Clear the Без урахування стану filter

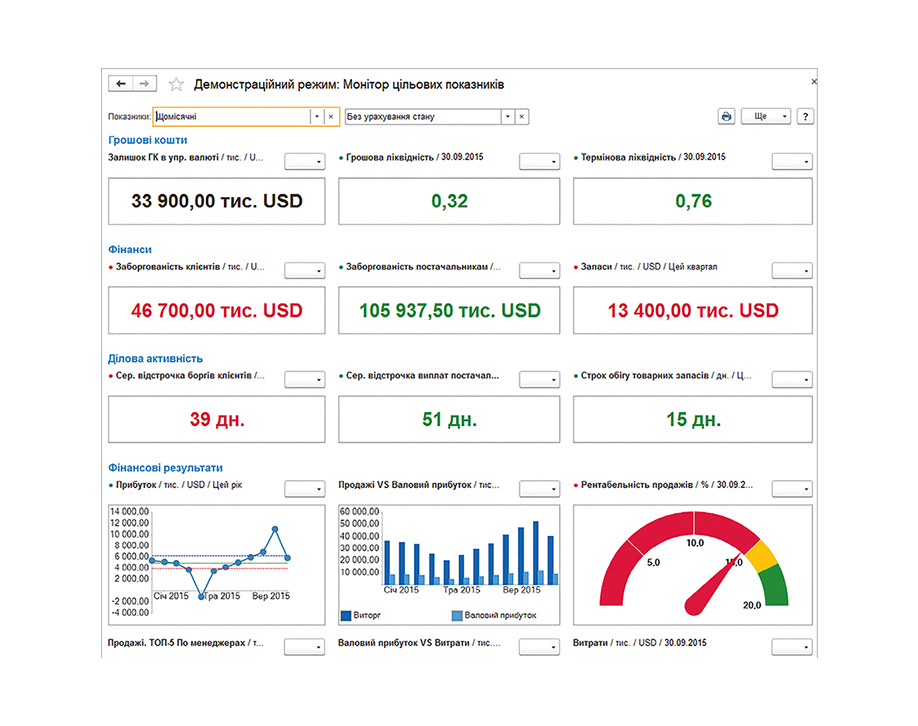[x=521, y=117]
